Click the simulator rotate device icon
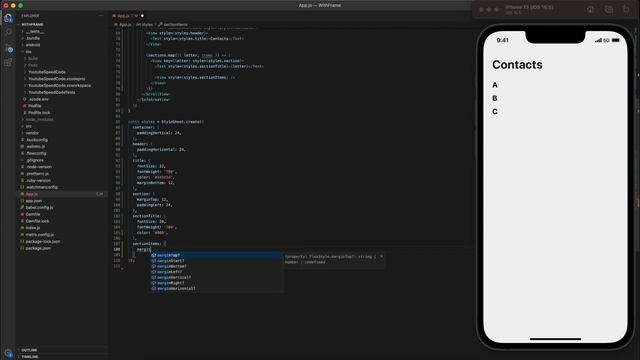The height and width of the screenshot is (360, 640). [x=626, y=9]
